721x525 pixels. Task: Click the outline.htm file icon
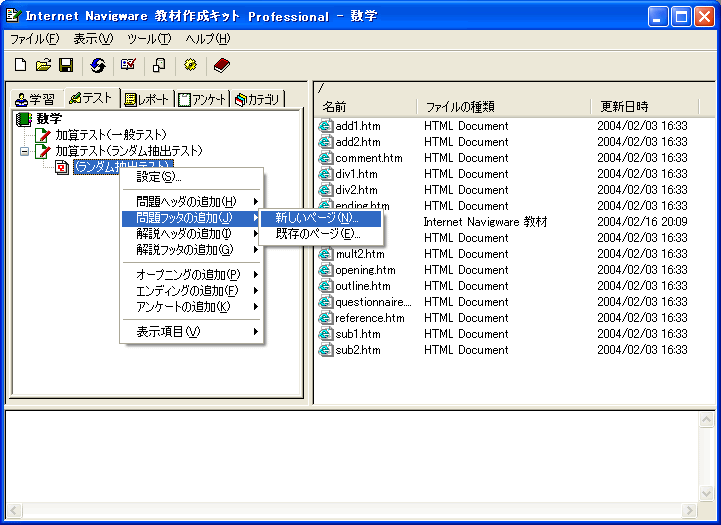click(326, 286)
